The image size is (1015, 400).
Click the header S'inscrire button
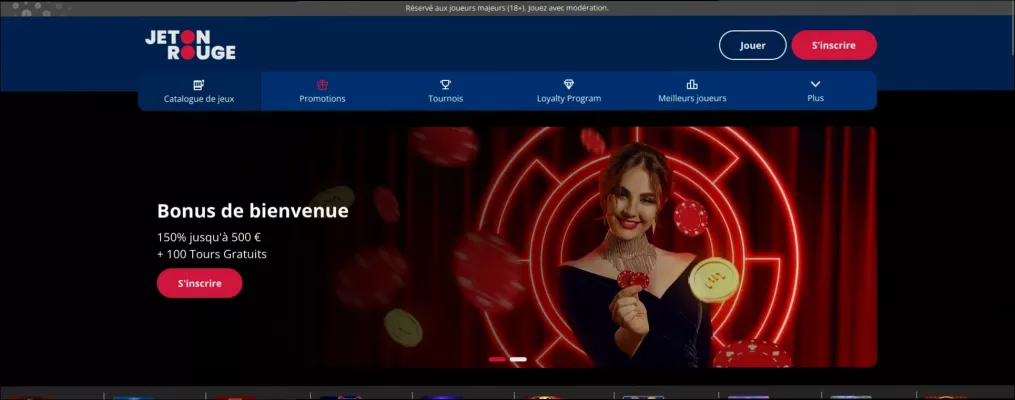(834, 45)
